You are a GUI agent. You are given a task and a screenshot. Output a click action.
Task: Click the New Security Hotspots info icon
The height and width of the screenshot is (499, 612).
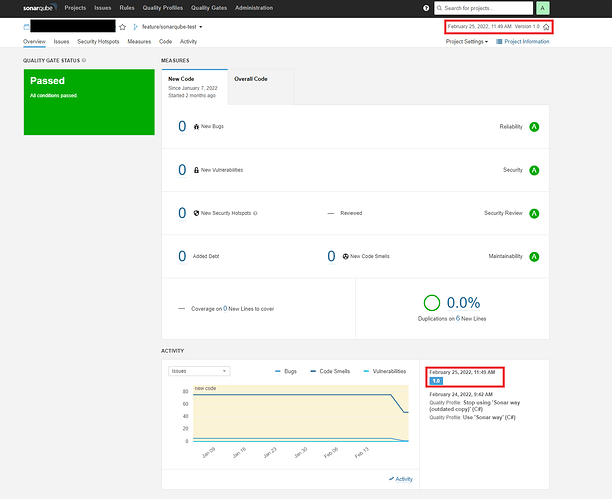click(255, 213)
